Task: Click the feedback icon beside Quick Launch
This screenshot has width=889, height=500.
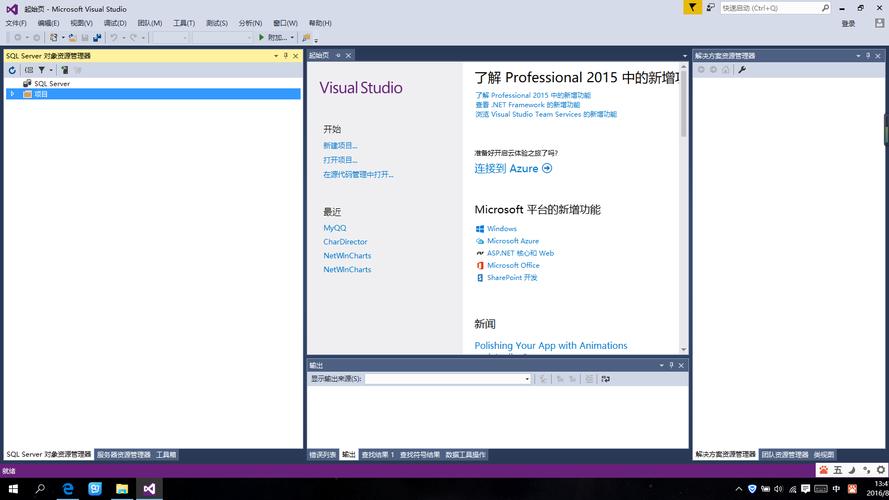Action: (710, 8)
